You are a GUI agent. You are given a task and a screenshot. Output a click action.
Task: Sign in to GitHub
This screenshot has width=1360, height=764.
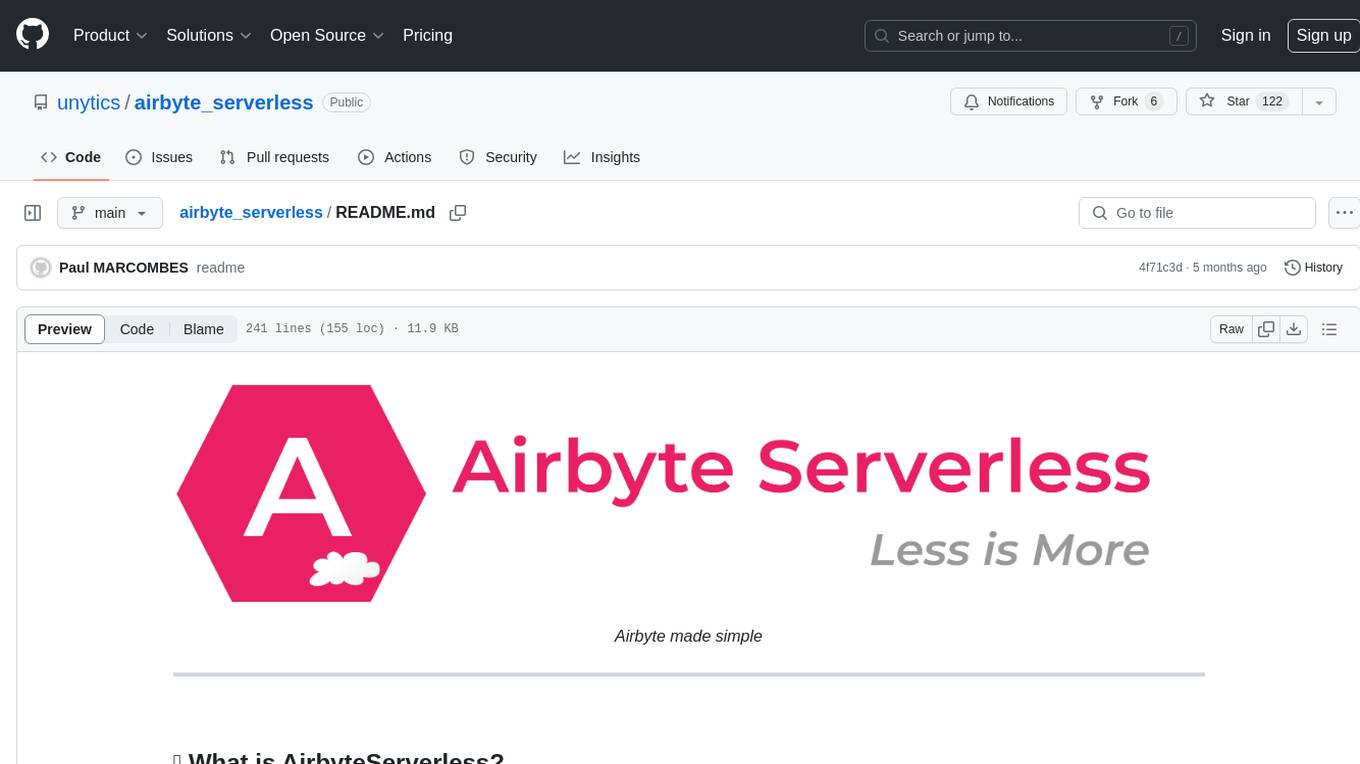tap(1245, 35)
